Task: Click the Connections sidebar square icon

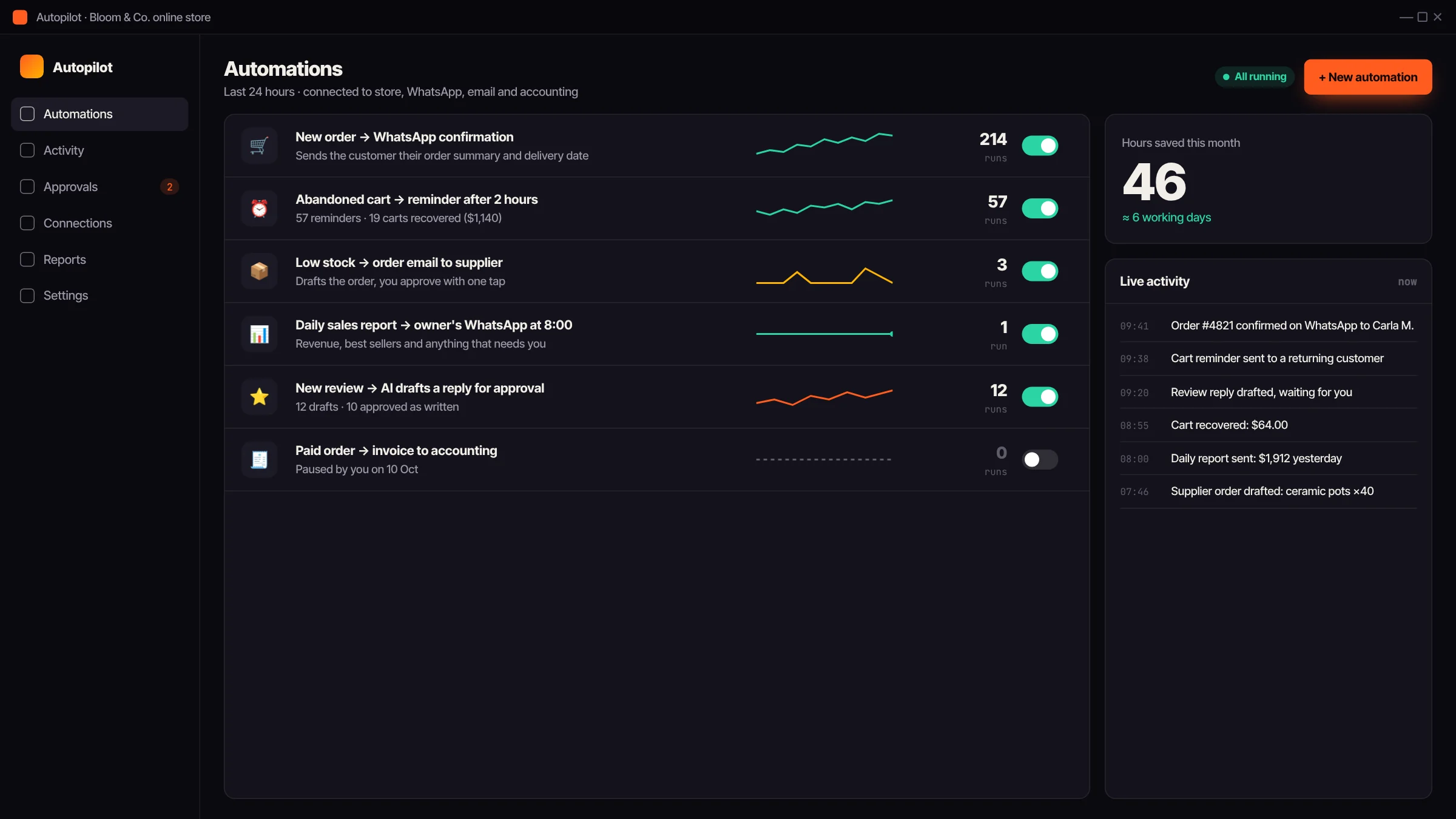Action: coord(27,223)
